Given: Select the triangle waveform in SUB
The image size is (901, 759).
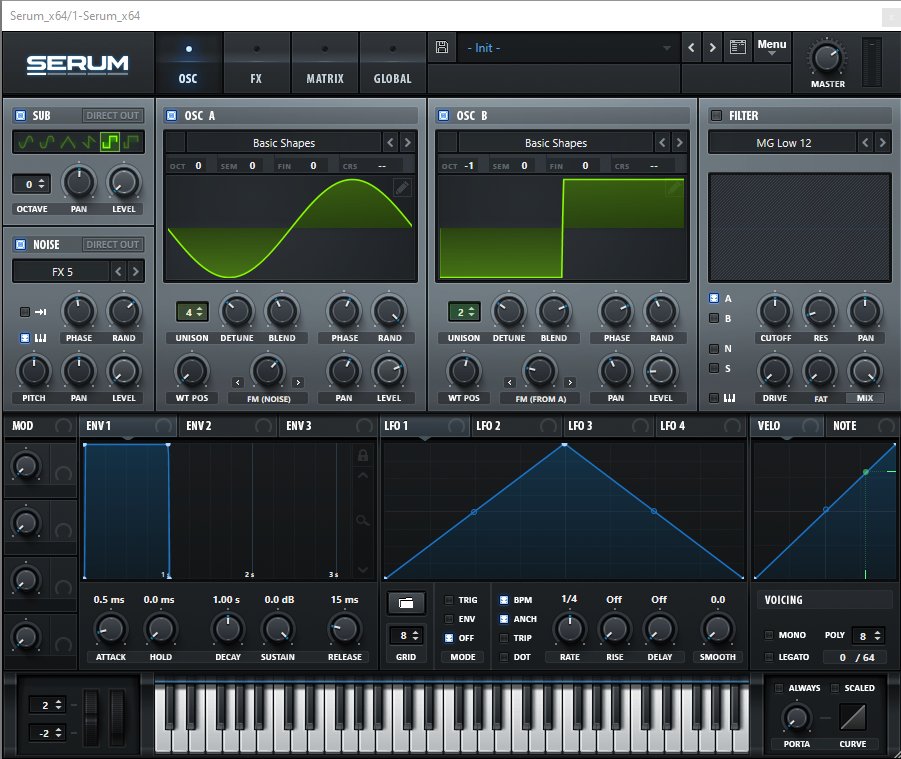Looking at the screenshot, I should point(68,142).
